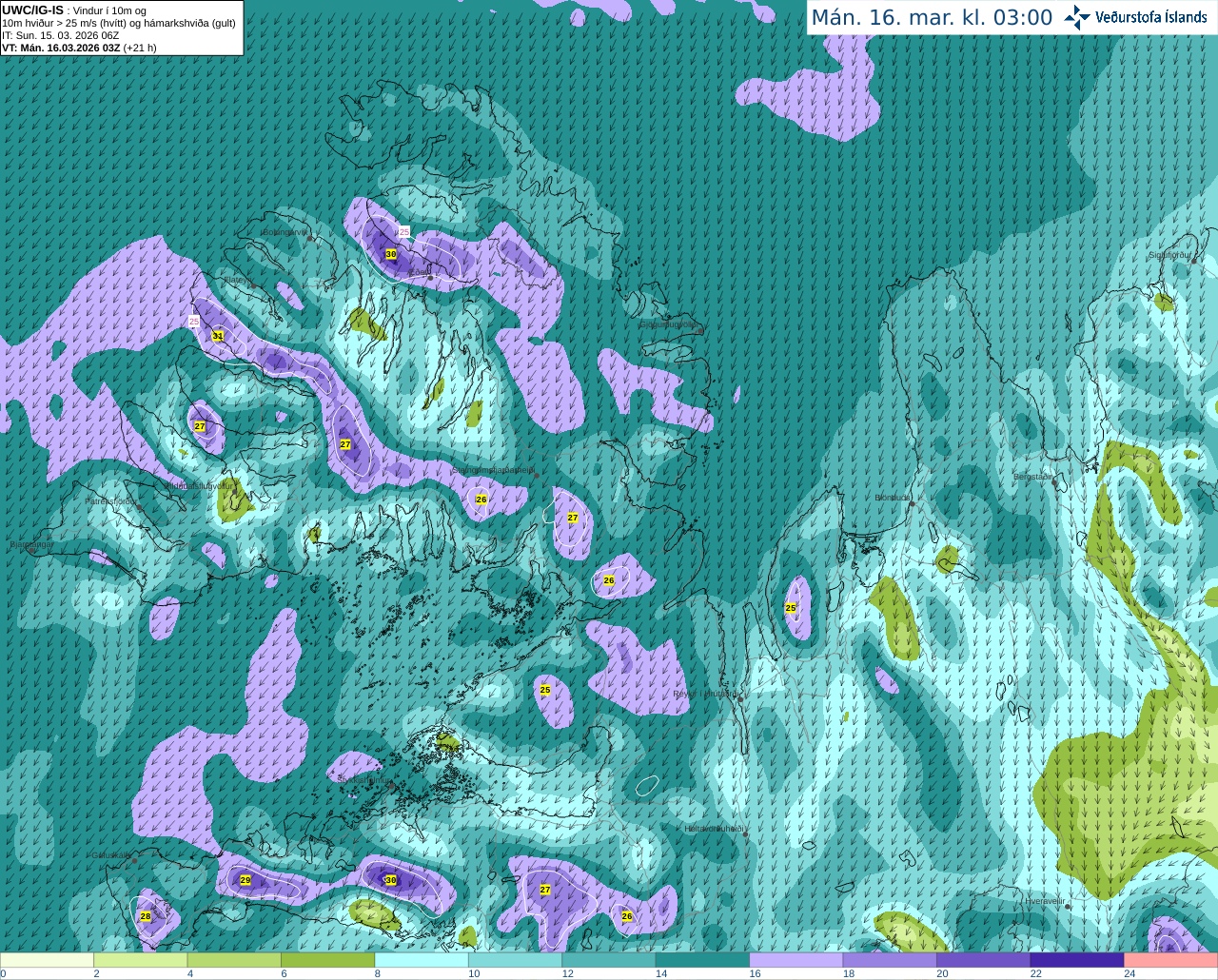Click the 26 gust label beside Steingrímsfjarðarheiði text
This screenshot has width=1218, height=980.
[x=481, y=499]
